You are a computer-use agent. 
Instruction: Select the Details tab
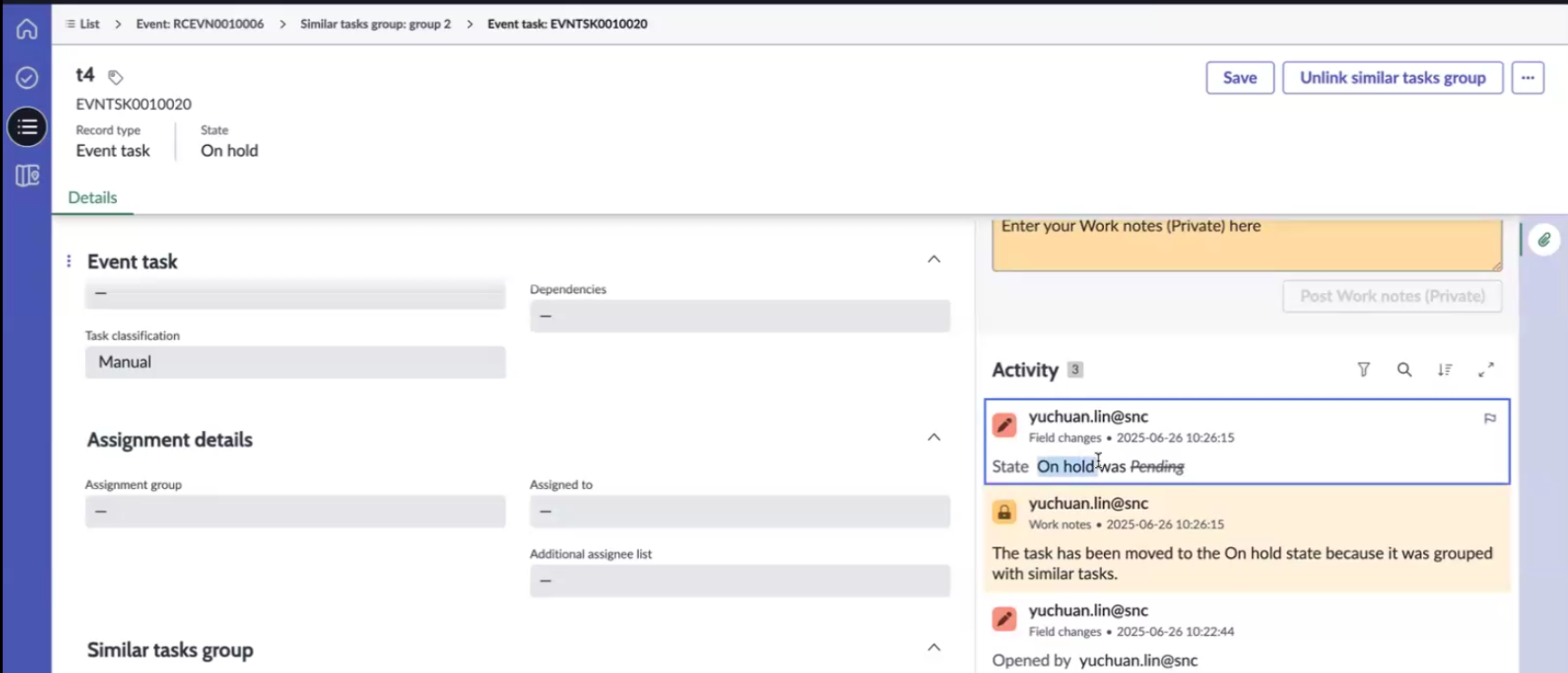[92, 198]
